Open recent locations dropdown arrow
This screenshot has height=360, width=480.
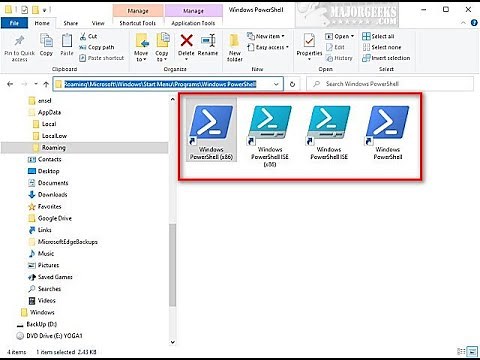tap(36, 84)
